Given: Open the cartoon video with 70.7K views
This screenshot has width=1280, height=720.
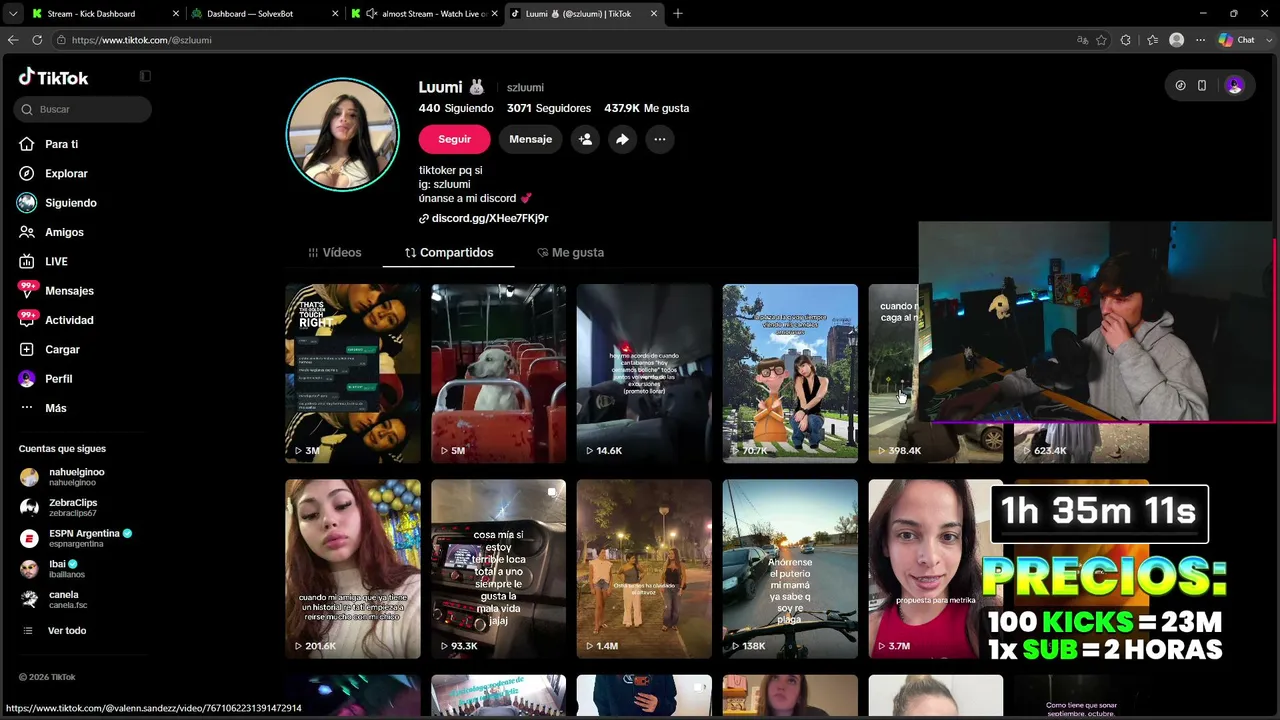Looking at the screenshot, I should (790, 373).
